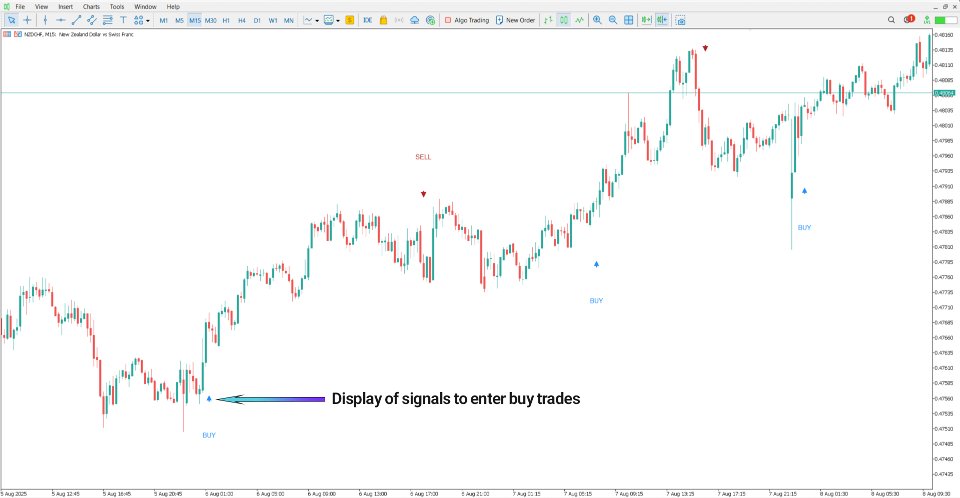
Task: Switch chart to M1 timeframe
Action: click(x=163, y=20)
